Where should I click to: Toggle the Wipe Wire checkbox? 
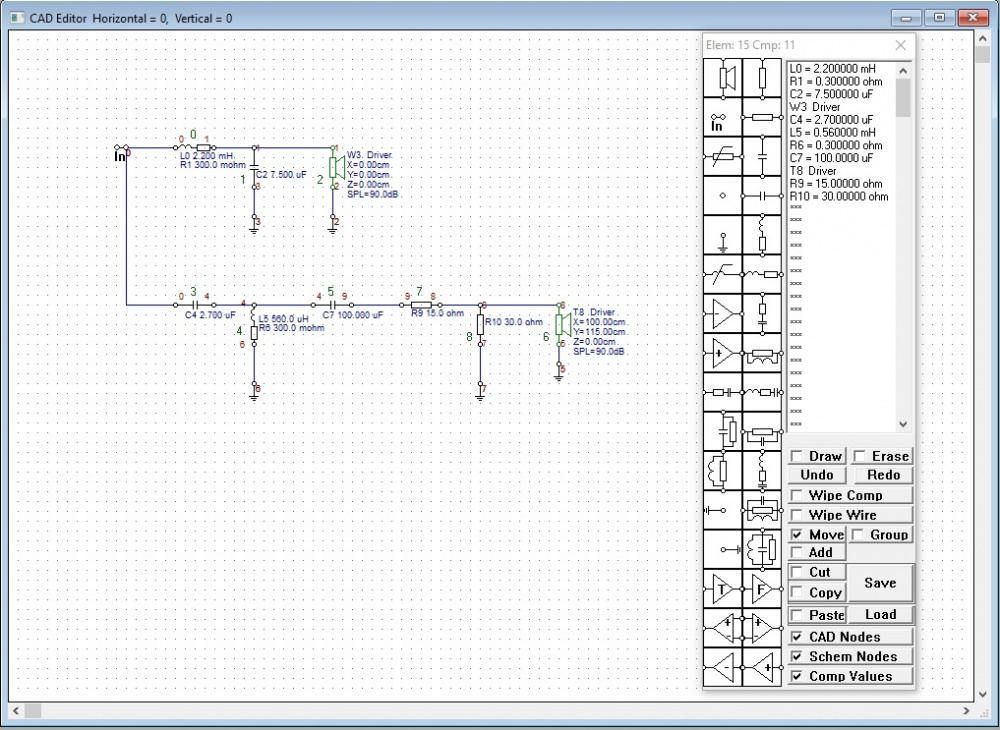796,515
